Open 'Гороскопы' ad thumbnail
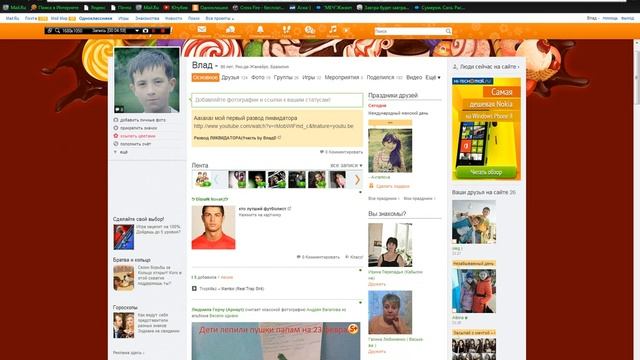This screenshot has width=640, height=360. click(124, 325)
